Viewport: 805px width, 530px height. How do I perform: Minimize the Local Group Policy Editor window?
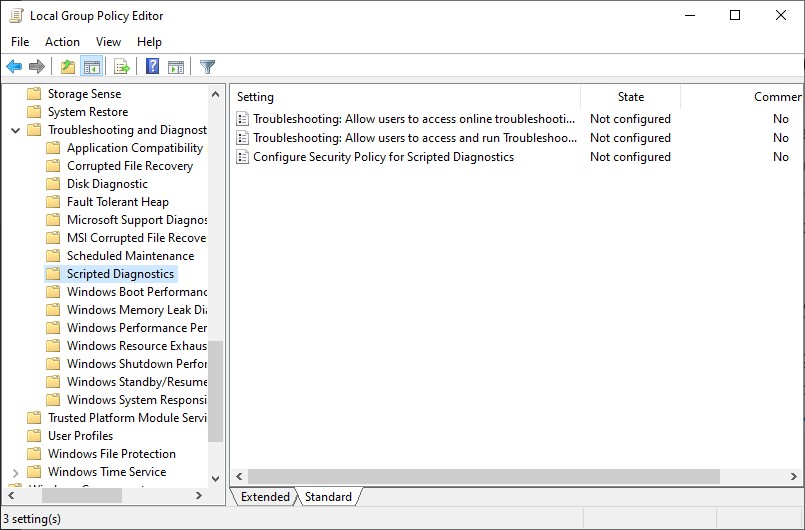(x=689, y=15)
